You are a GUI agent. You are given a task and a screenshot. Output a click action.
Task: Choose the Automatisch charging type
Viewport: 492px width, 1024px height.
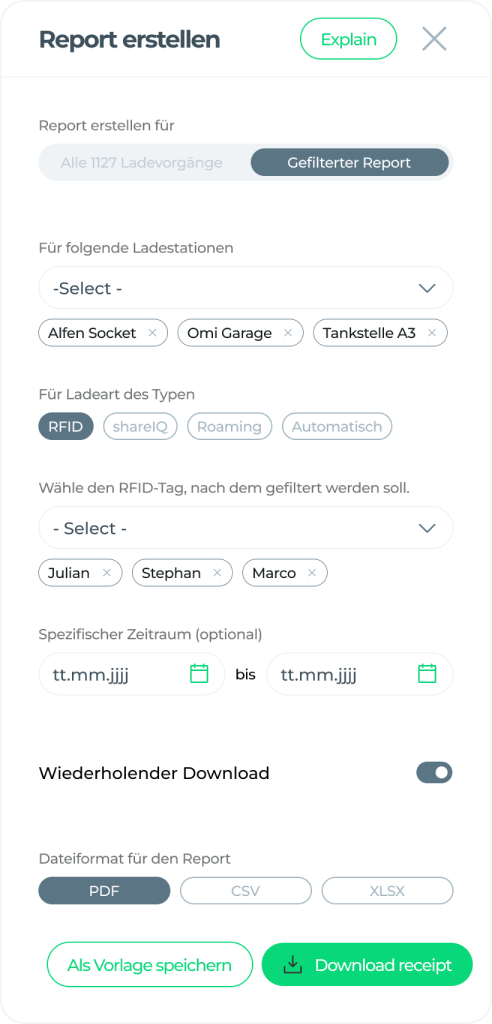pos(336,427)
